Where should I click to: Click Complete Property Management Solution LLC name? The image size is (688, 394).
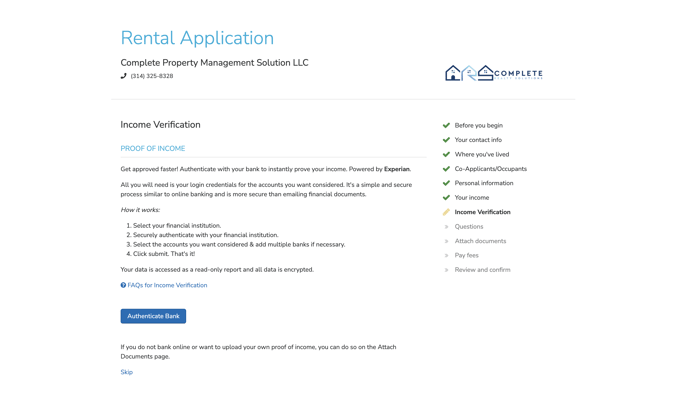tap(215, 63)
